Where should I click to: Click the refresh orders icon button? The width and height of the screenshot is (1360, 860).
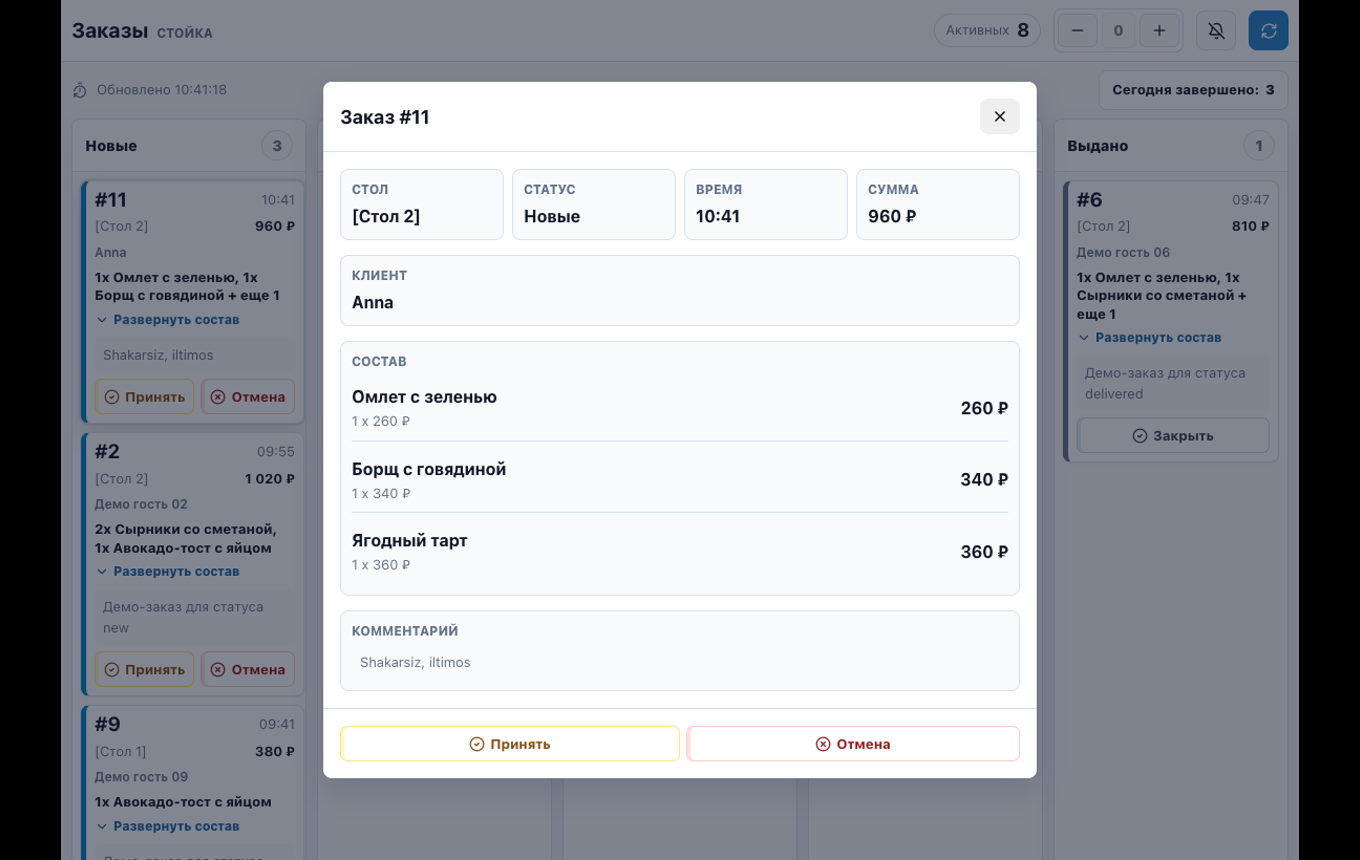pyautogui.click(x=1268, y=31)
